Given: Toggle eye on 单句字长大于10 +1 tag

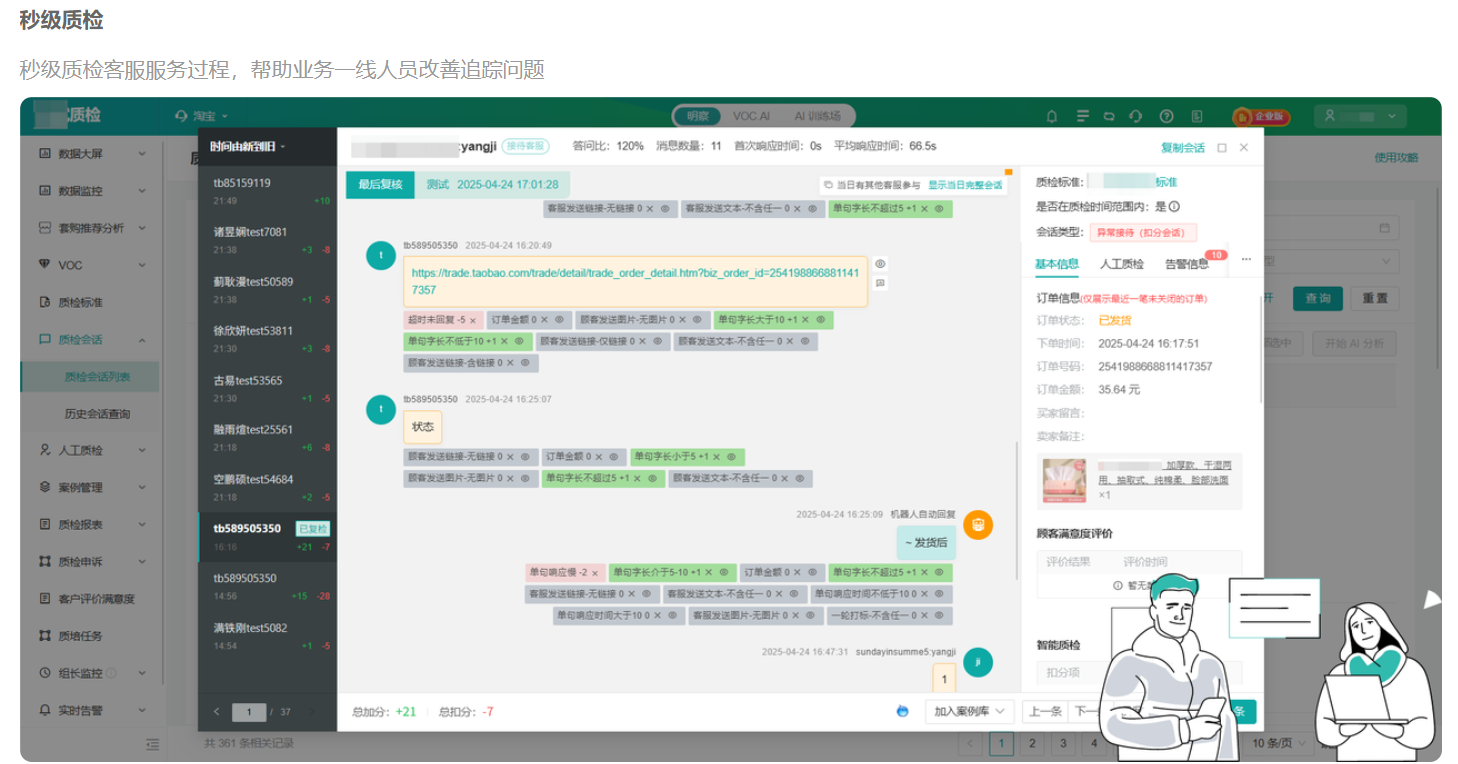Looking at the screenshot, I should 820,320.
